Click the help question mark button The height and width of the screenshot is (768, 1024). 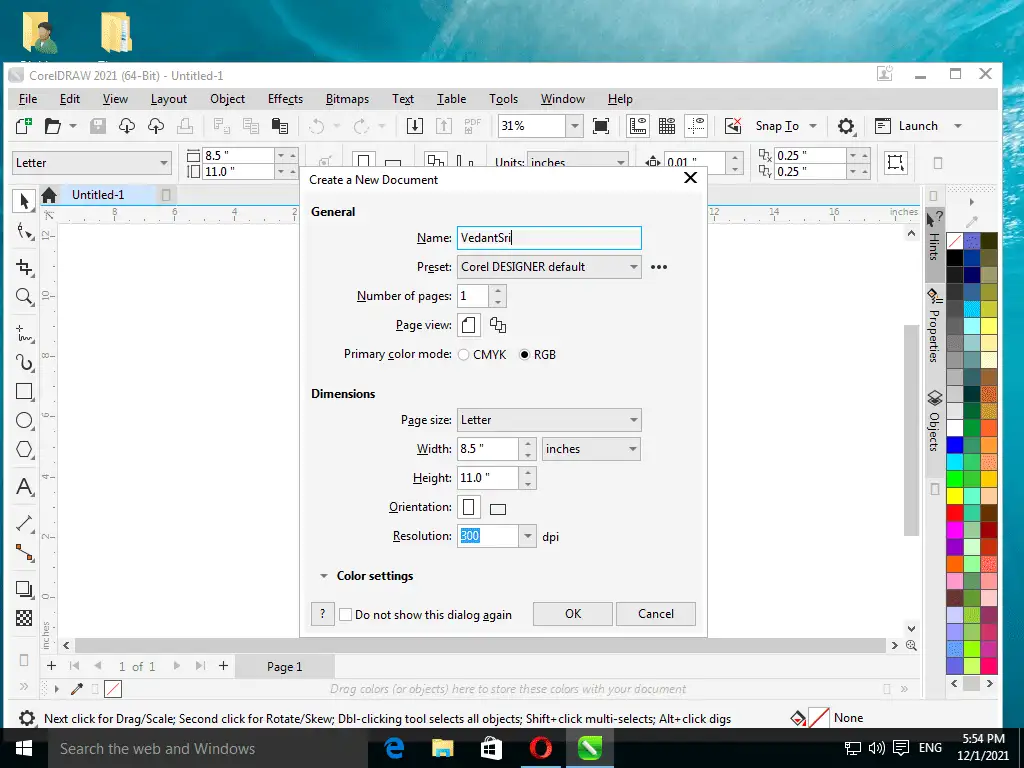point(323,614)
